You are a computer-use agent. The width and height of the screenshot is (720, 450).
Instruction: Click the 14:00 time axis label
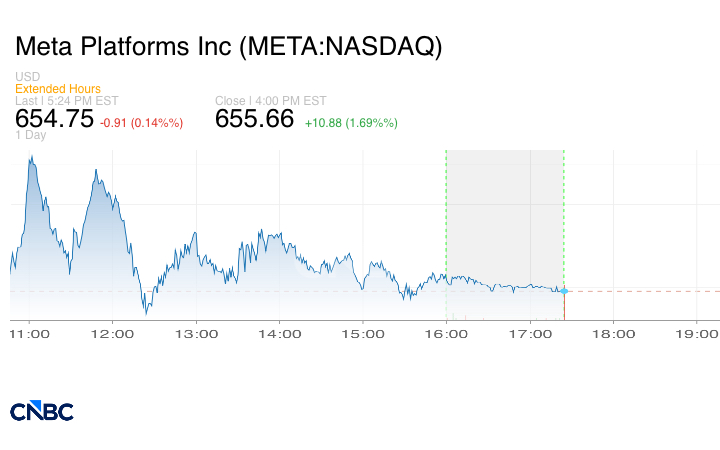click(x=278, y=334)
